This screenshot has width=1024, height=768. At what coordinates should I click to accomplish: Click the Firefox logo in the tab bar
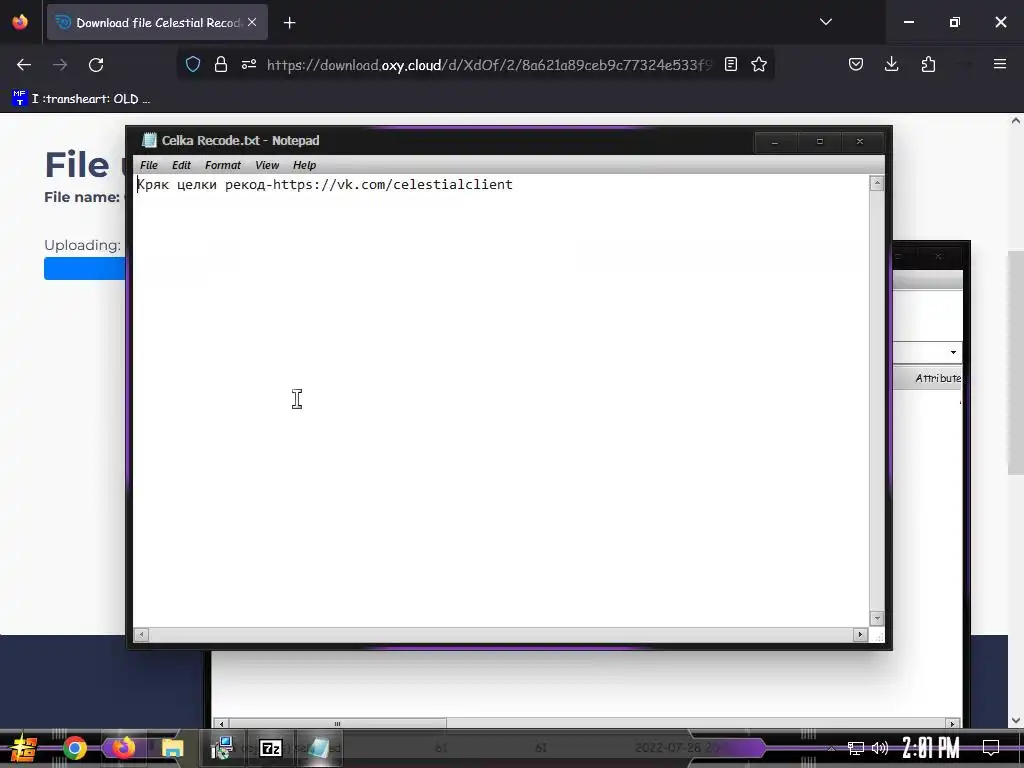[x=20, y=22]
